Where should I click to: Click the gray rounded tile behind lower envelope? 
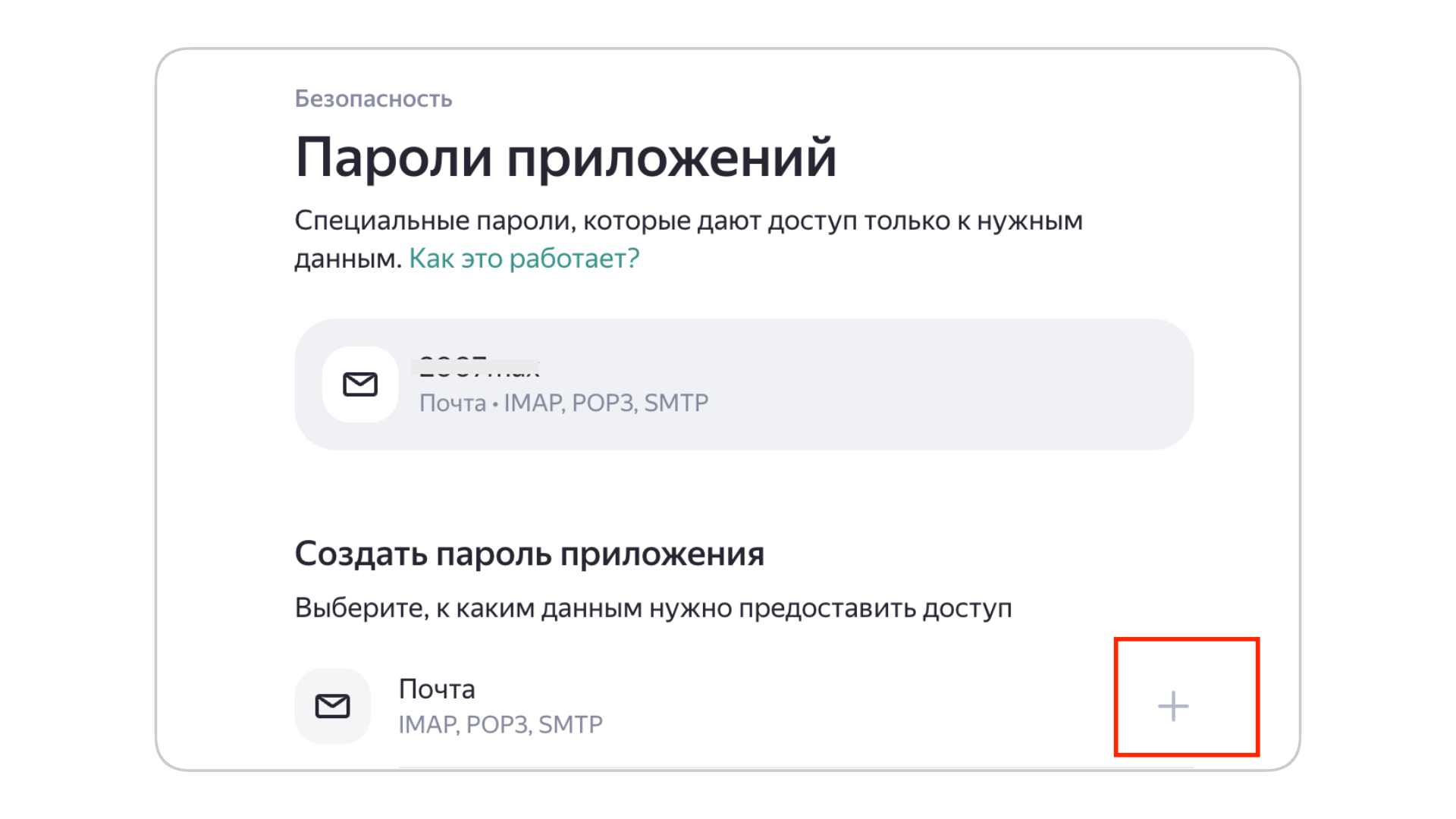click(332, 706)
